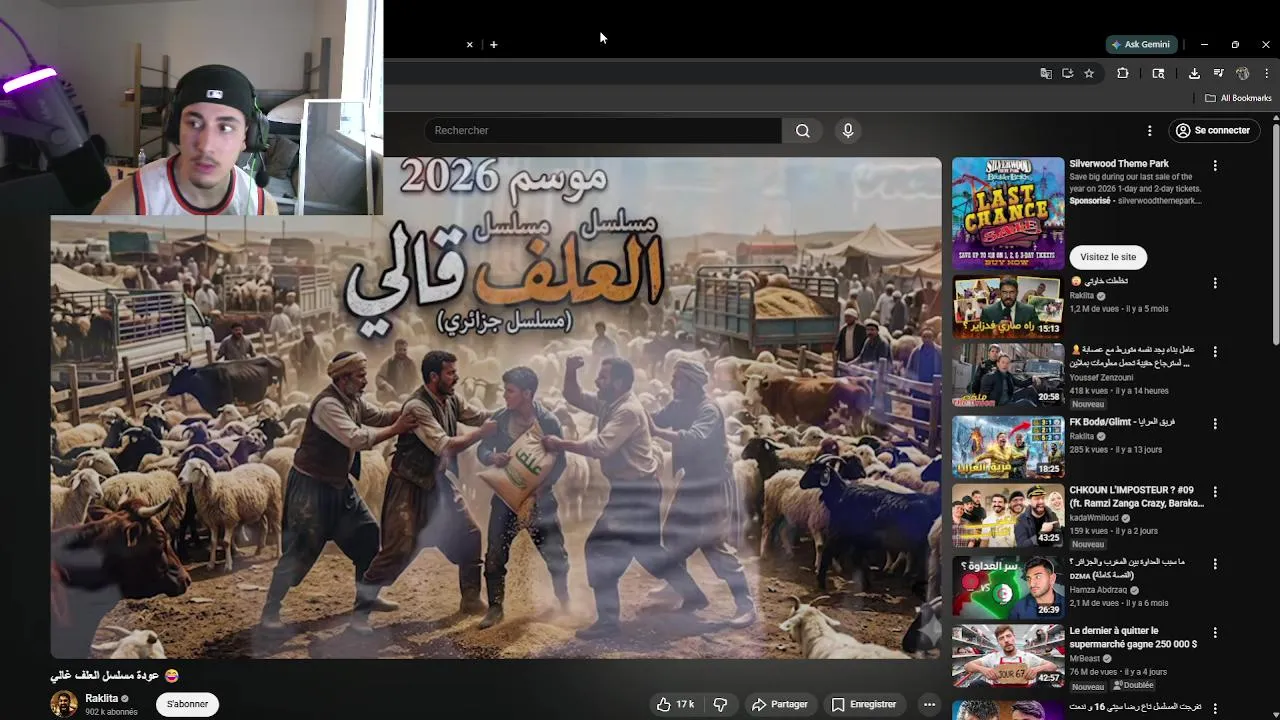Close the current browser tab
1280x720 pixels.
[469, 45]
